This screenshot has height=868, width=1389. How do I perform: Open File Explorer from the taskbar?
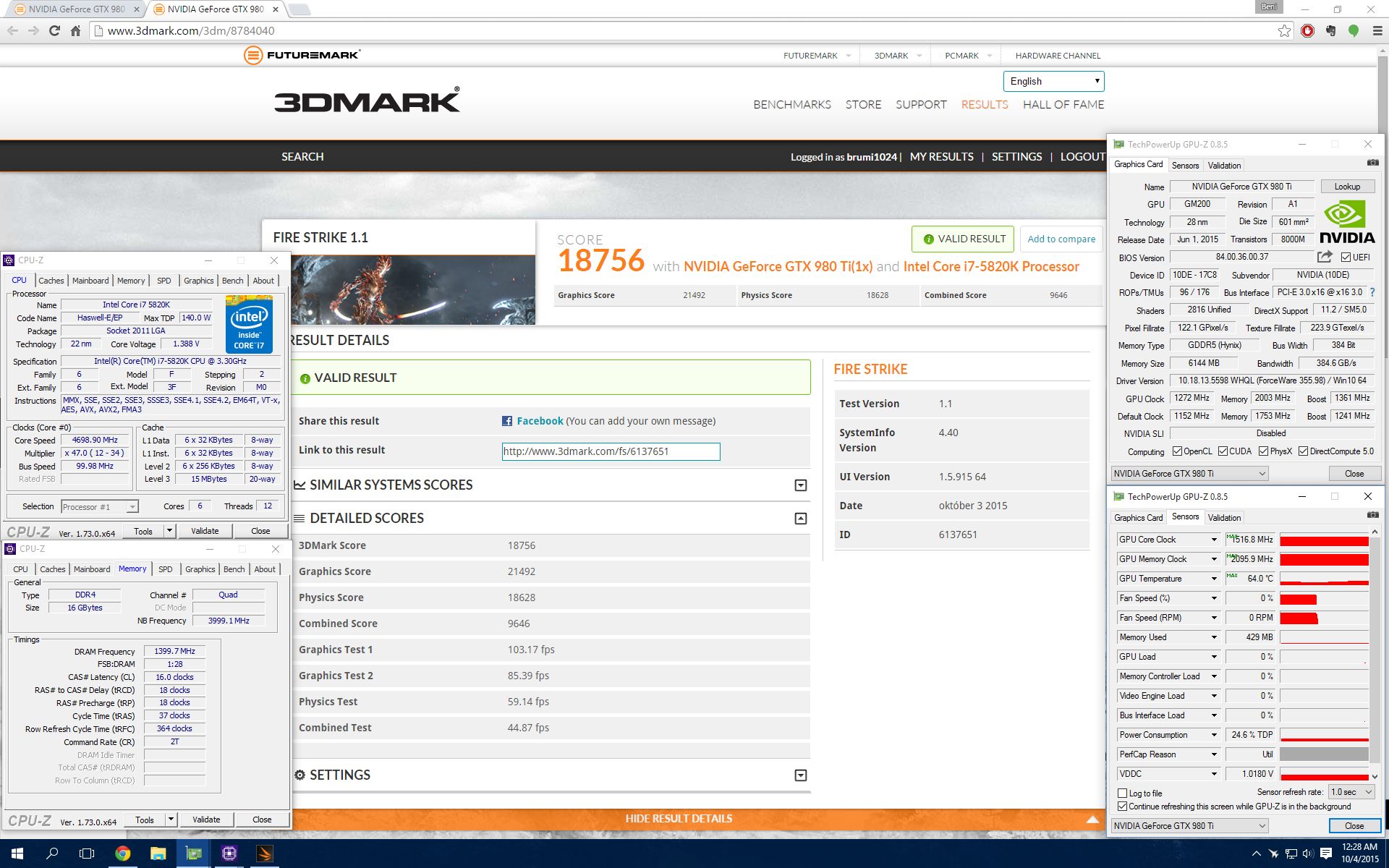pyautogui.click(x=158, y=854)
